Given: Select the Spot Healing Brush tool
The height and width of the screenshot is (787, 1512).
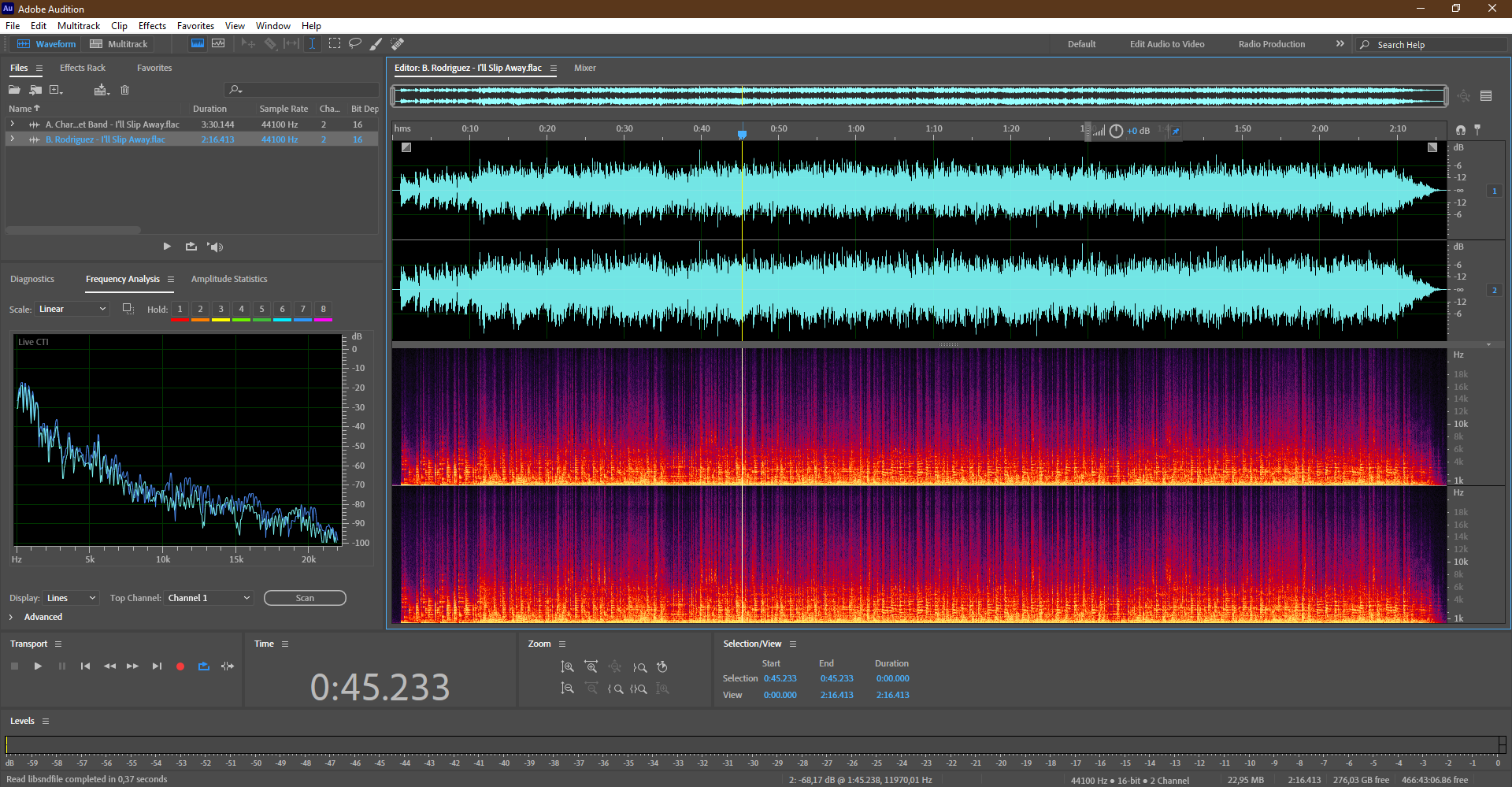Looking at the screenshot, I should (x=398, y=44).
